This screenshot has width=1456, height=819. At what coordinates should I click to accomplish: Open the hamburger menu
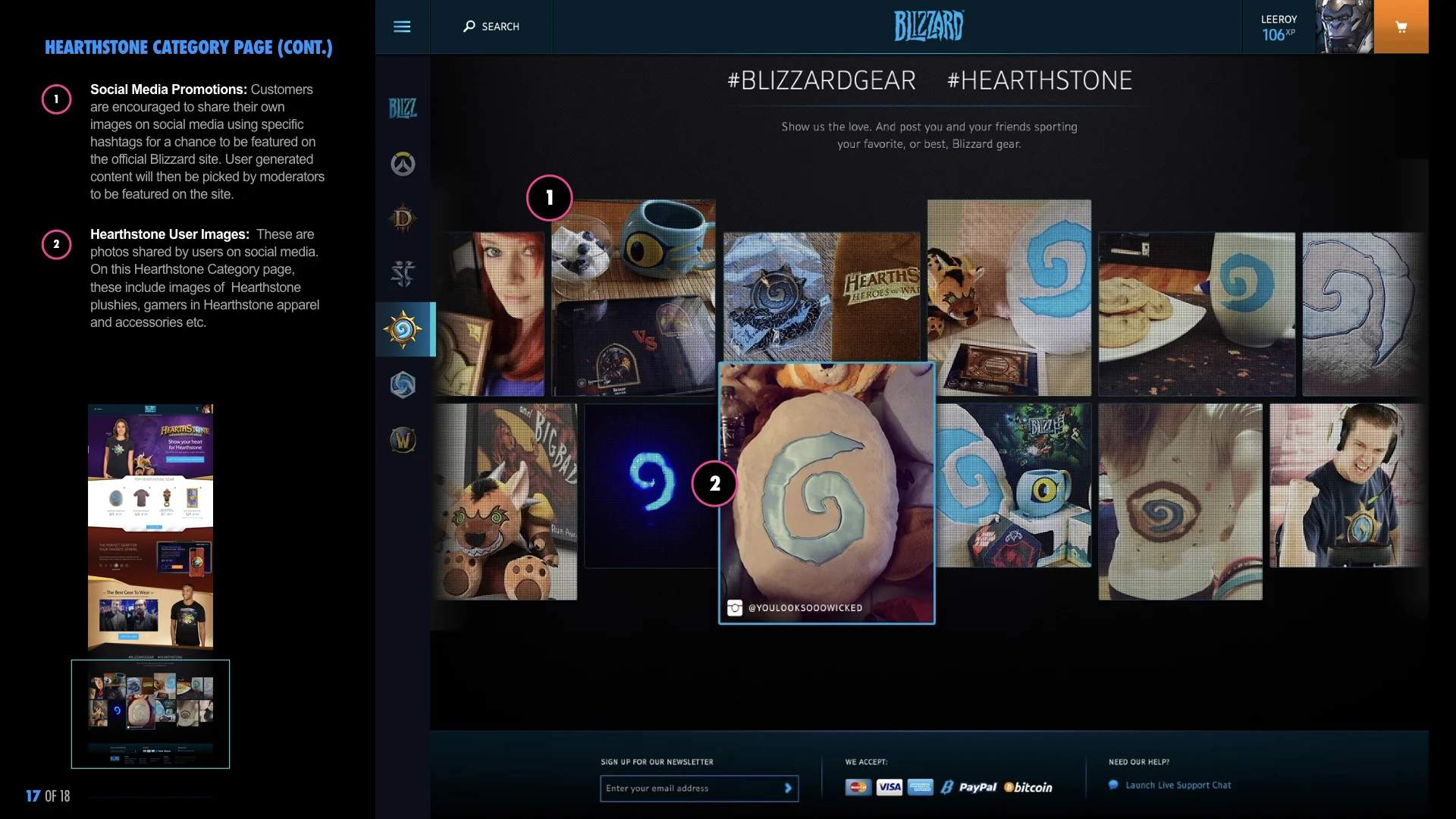point(402,27)
